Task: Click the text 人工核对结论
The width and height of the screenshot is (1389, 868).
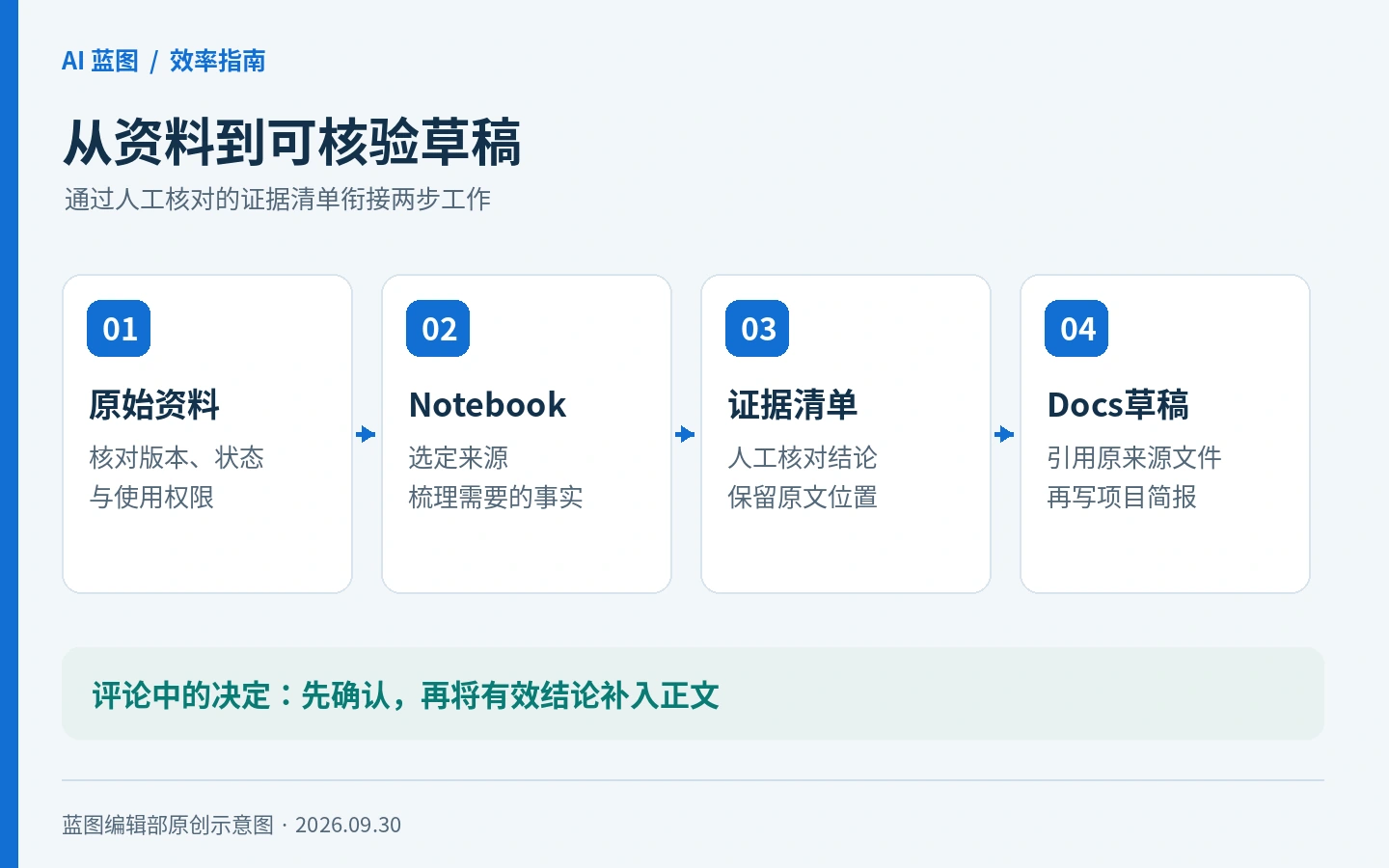Action: pos(803,457)
